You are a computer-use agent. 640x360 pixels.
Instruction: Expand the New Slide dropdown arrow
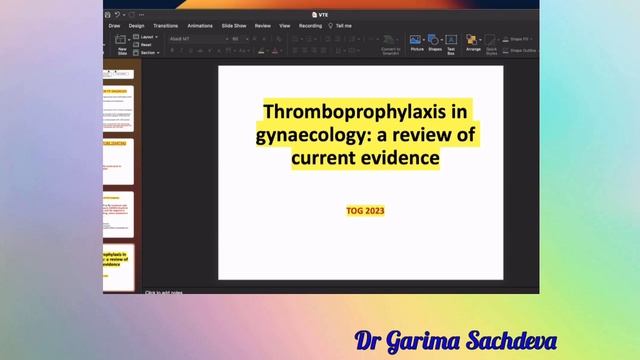[x=129, y=40]
